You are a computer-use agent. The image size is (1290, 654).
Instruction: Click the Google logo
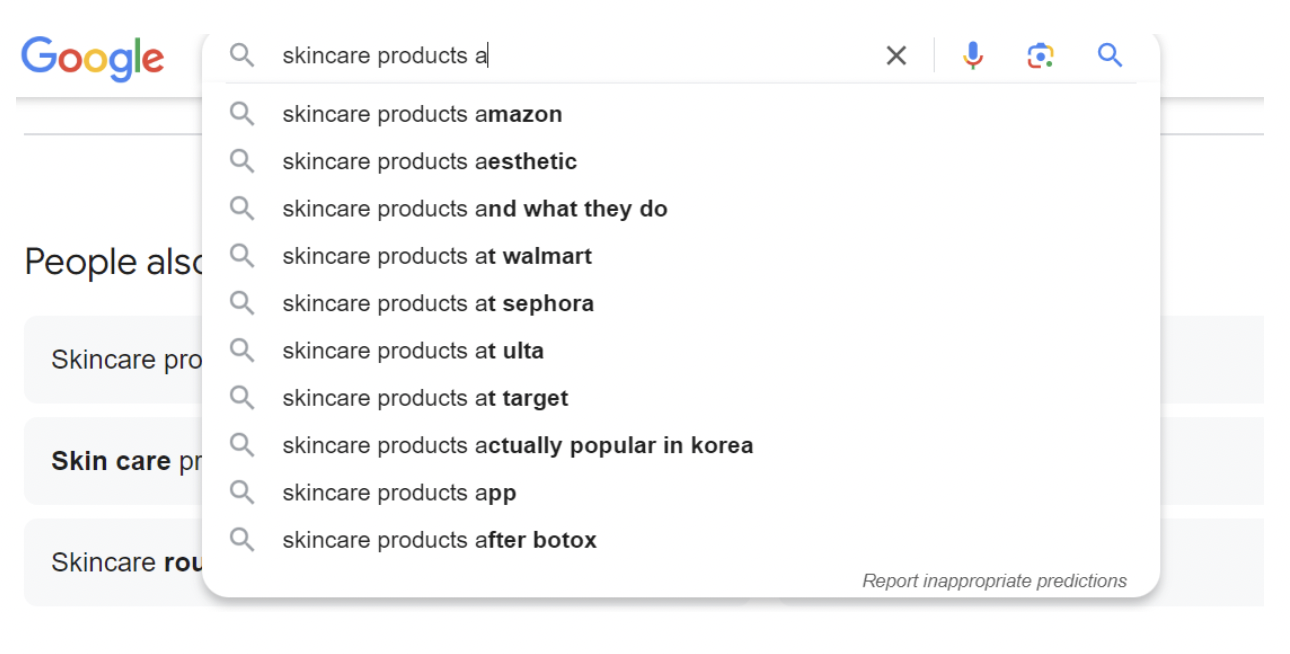(93, 58)
